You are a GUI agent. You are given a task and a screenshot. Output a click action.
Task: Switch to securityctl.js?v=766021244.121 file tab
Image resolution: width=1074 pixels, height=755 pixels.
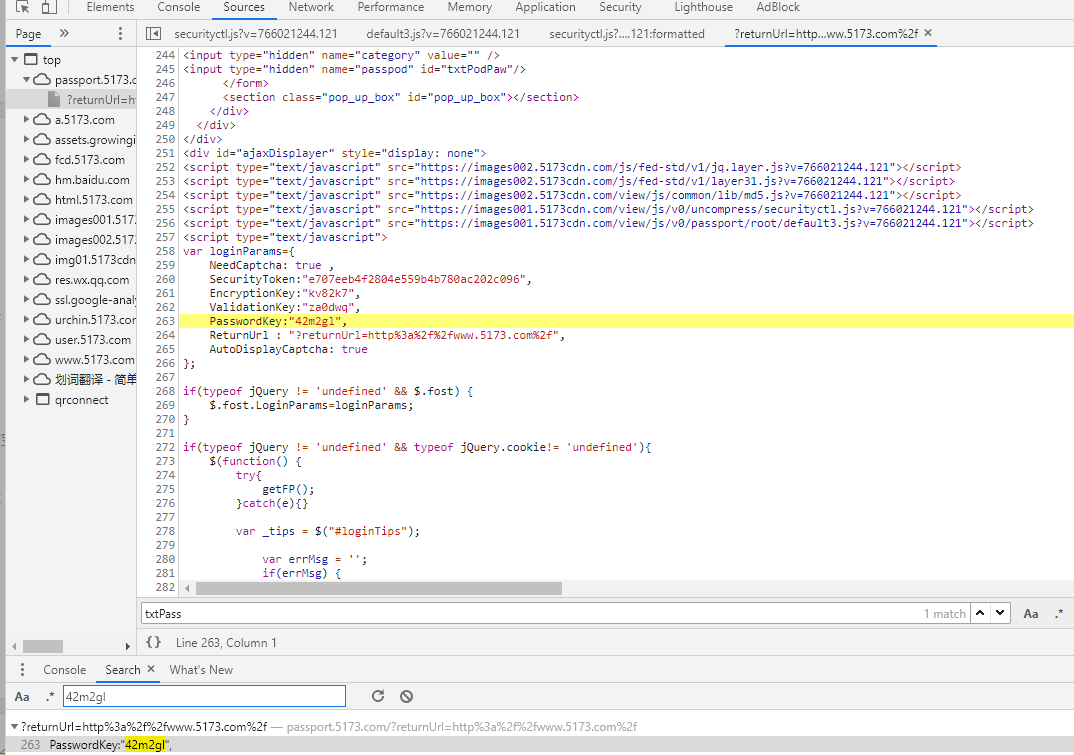pyautogui.click(x=255, y=34)
